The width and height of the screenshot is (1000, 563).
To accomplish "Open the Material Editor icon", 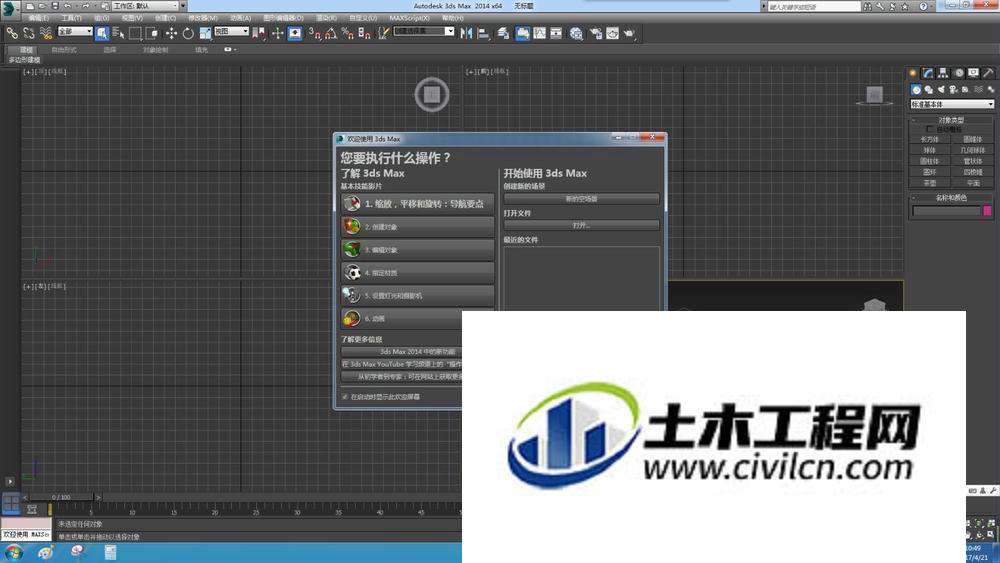I will coord(577,33).
